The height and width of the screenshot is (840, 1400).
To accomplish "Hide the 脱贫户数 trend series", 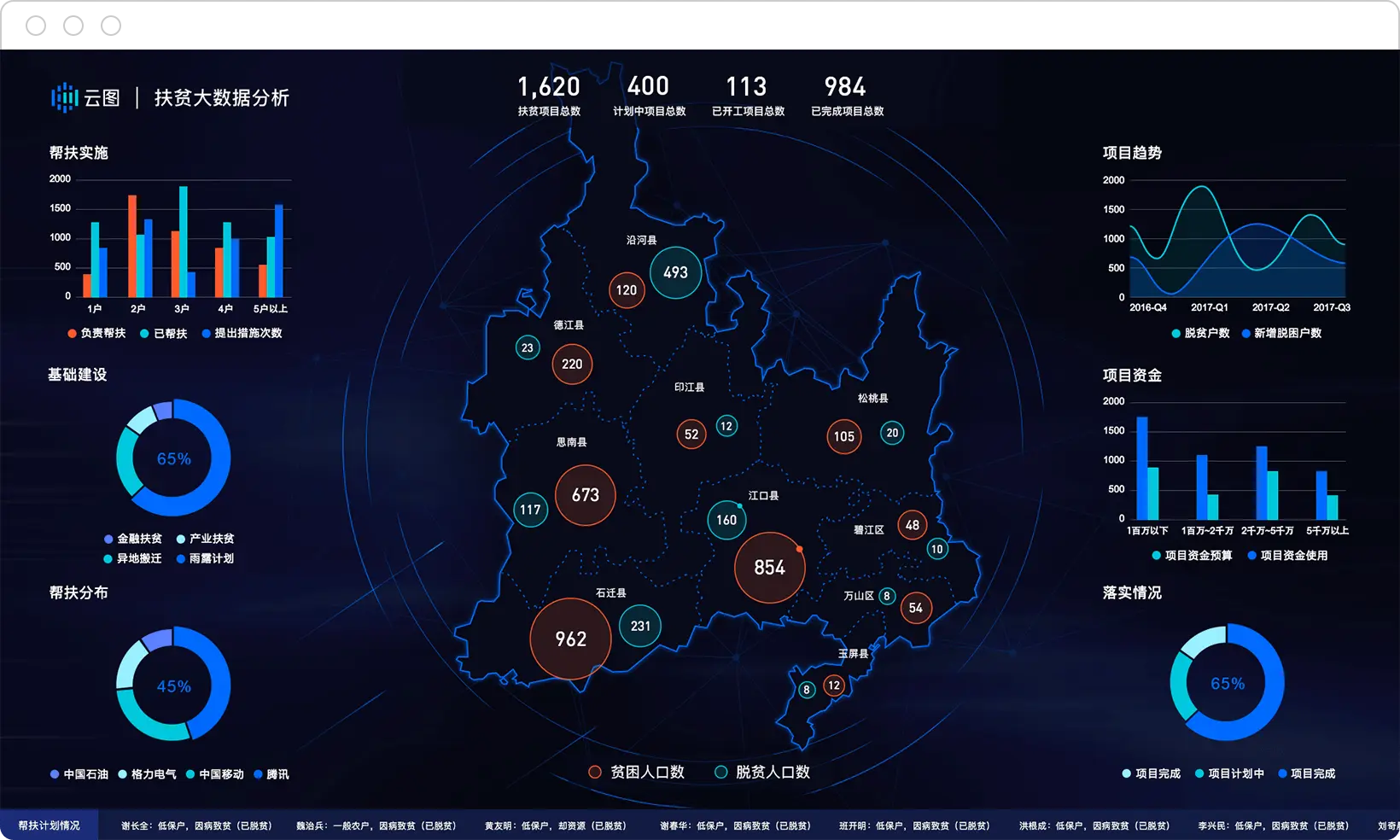I will pos(1200,333).
